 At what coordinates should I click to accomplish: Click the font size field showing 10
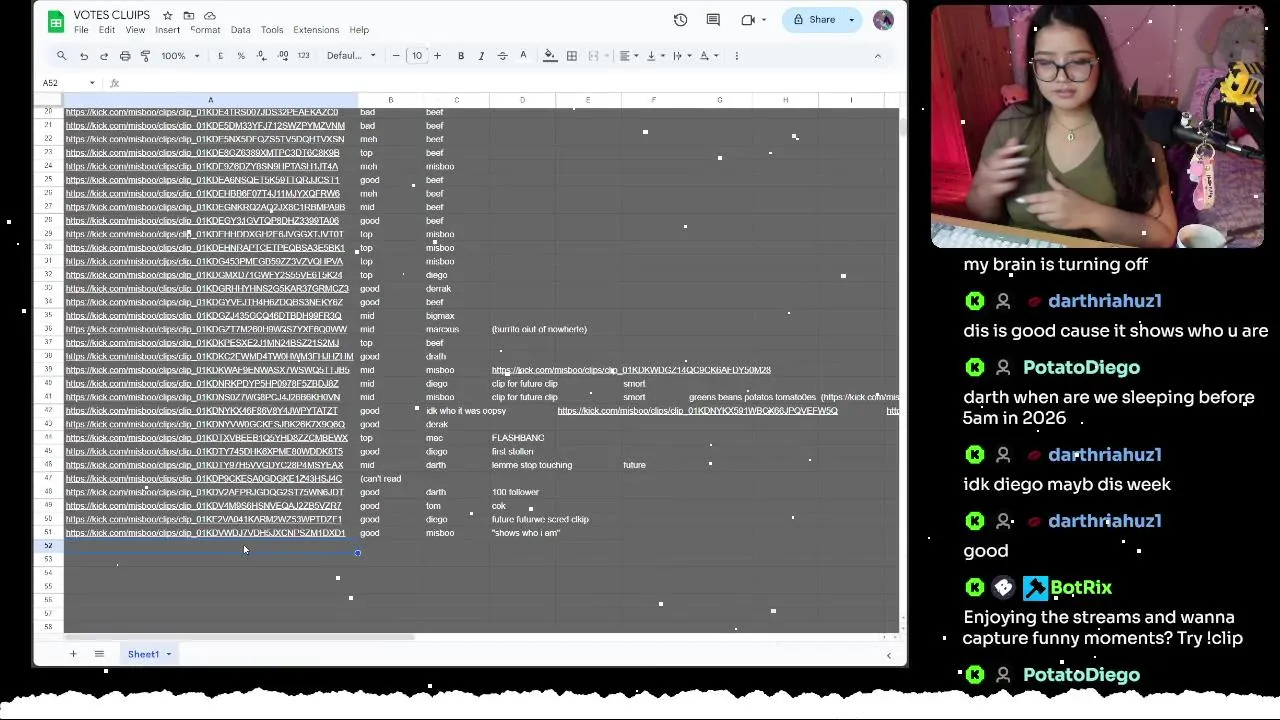[x=417, y=56]
